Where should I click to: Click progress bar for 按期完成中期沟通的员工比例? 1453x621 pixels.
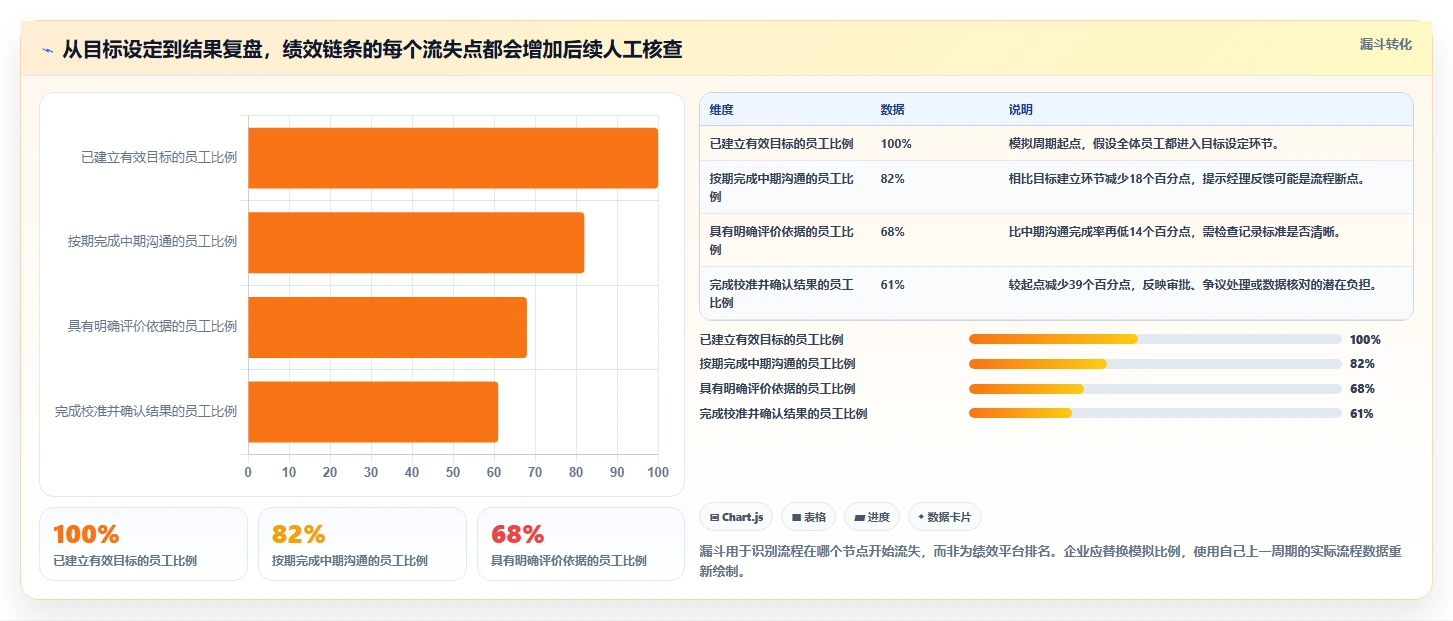click(x=1155, y=364)
